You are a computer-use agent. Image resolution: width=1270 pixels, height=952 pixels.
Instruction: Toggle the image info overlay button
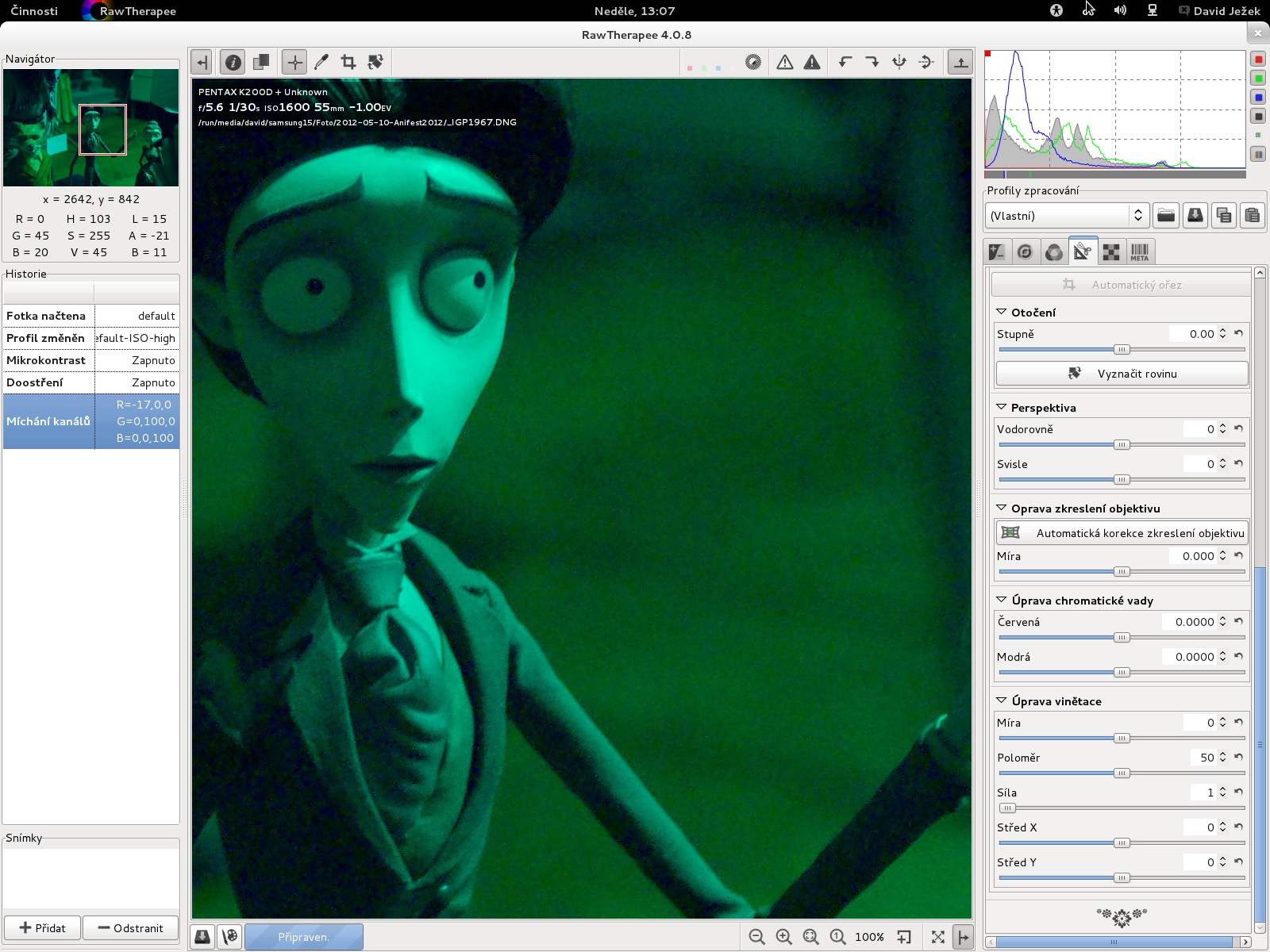point(233,62)
